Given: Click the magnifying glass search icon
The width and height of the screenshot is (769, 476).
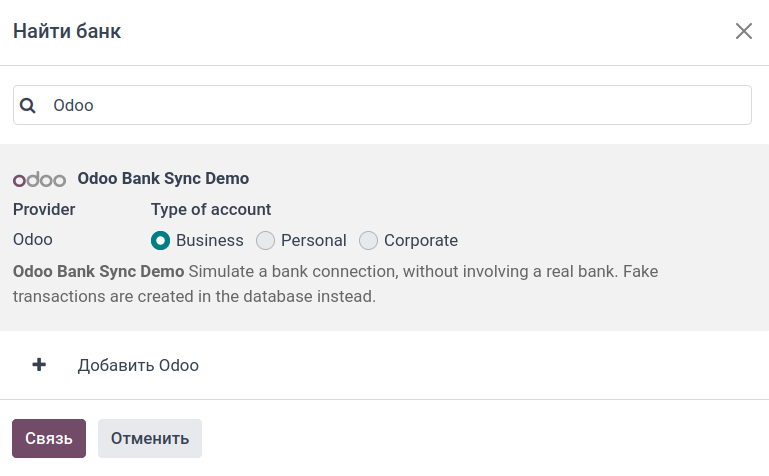Looking at the screenshot, I should 28,105.
